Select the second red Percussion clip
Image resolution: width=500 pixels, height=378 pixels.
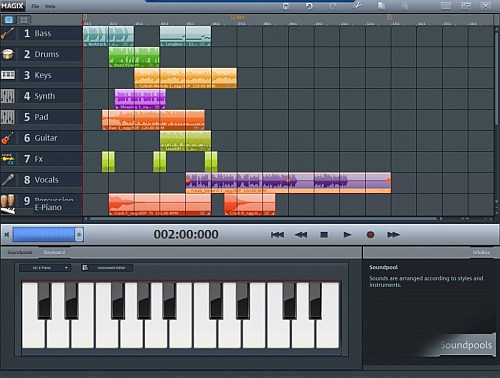click(x=250, y=204)
